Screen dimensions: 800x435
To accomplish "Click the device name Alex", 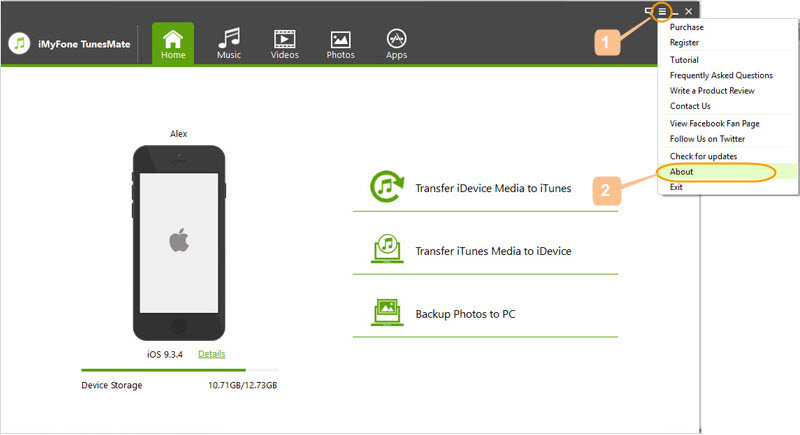I will [x=179, y=134].
